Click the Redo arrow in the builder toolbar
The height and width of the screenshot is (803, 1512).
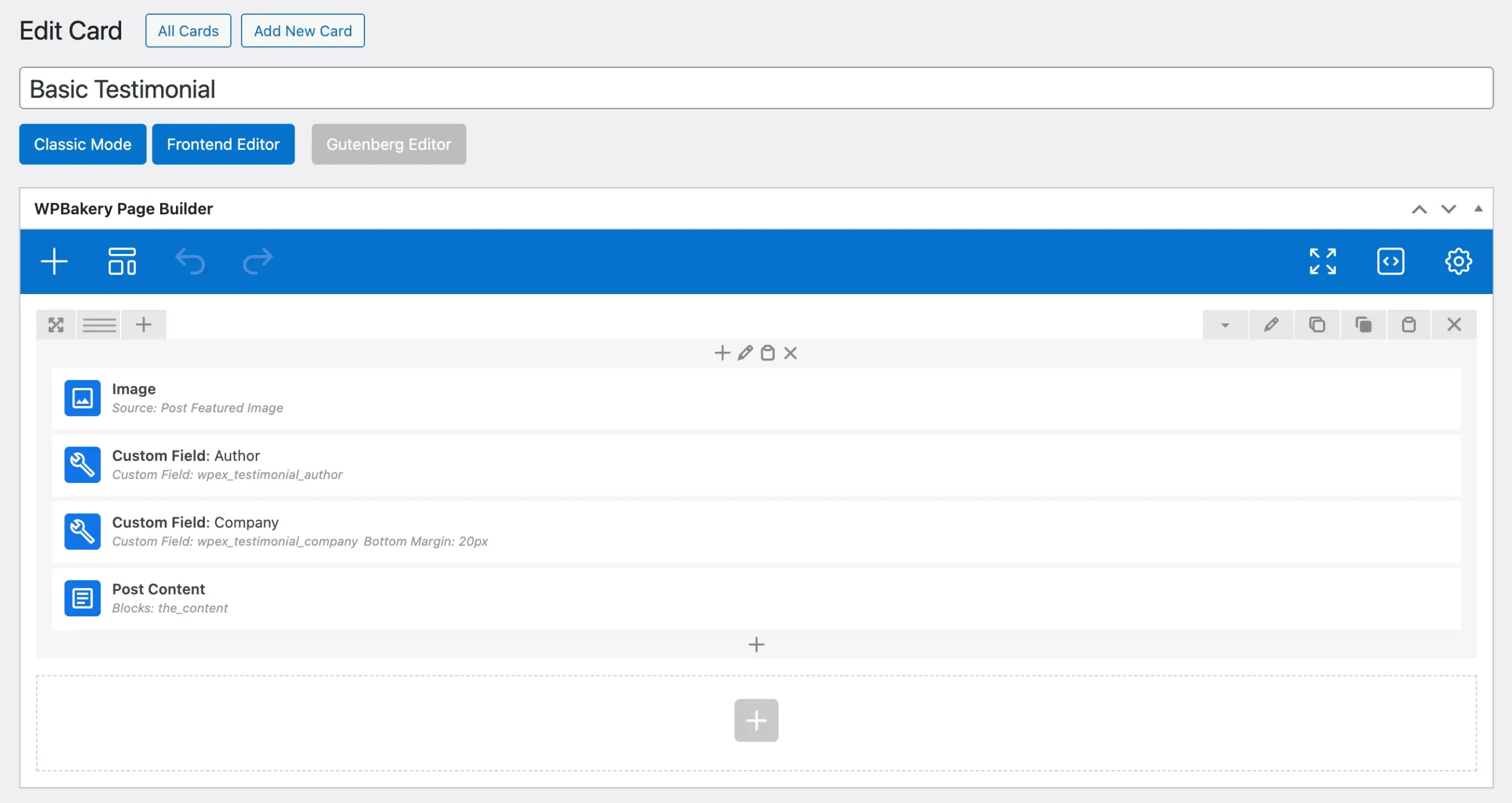coord(257,261)
